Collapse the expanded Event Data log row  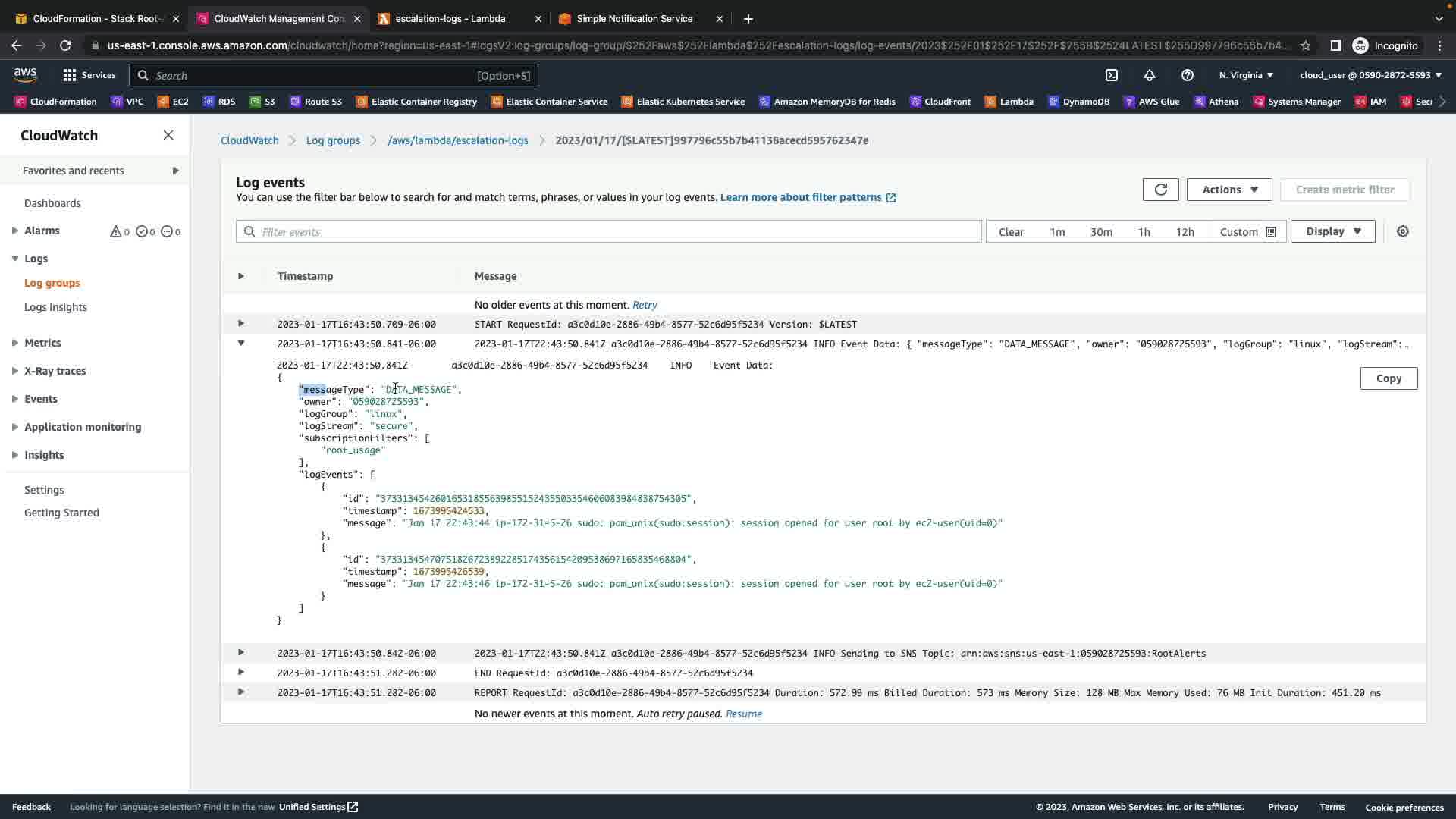pos(240,344)
